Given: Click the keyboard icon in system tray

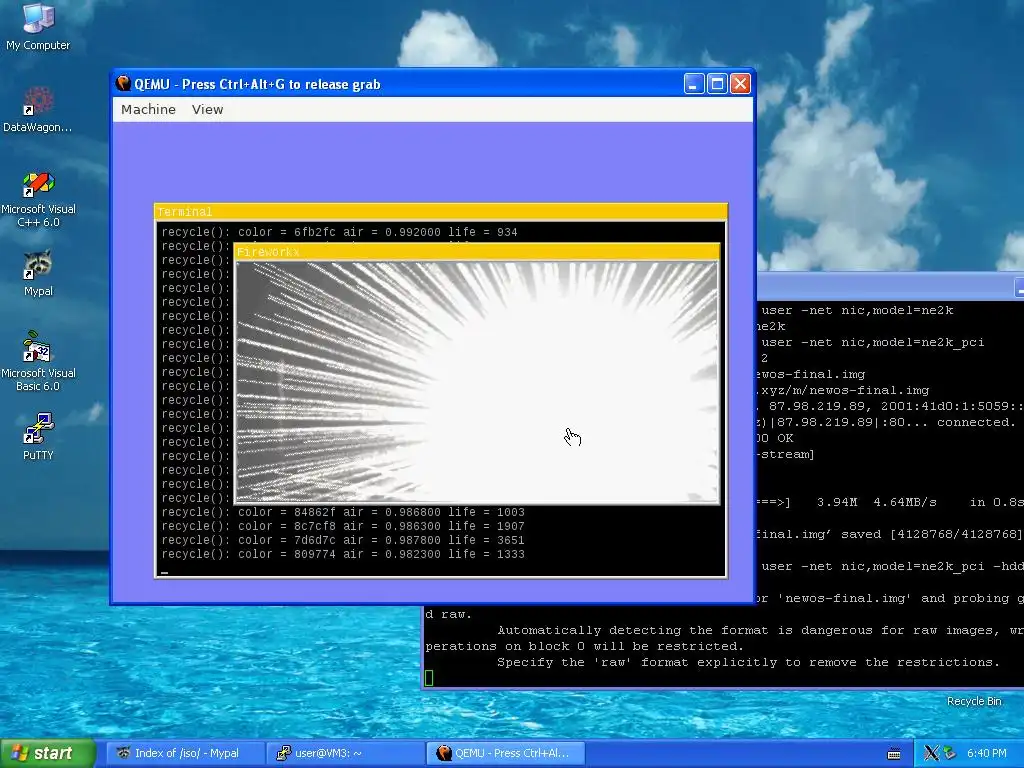Looking at the screenshot, I should [x=894, y=754].
